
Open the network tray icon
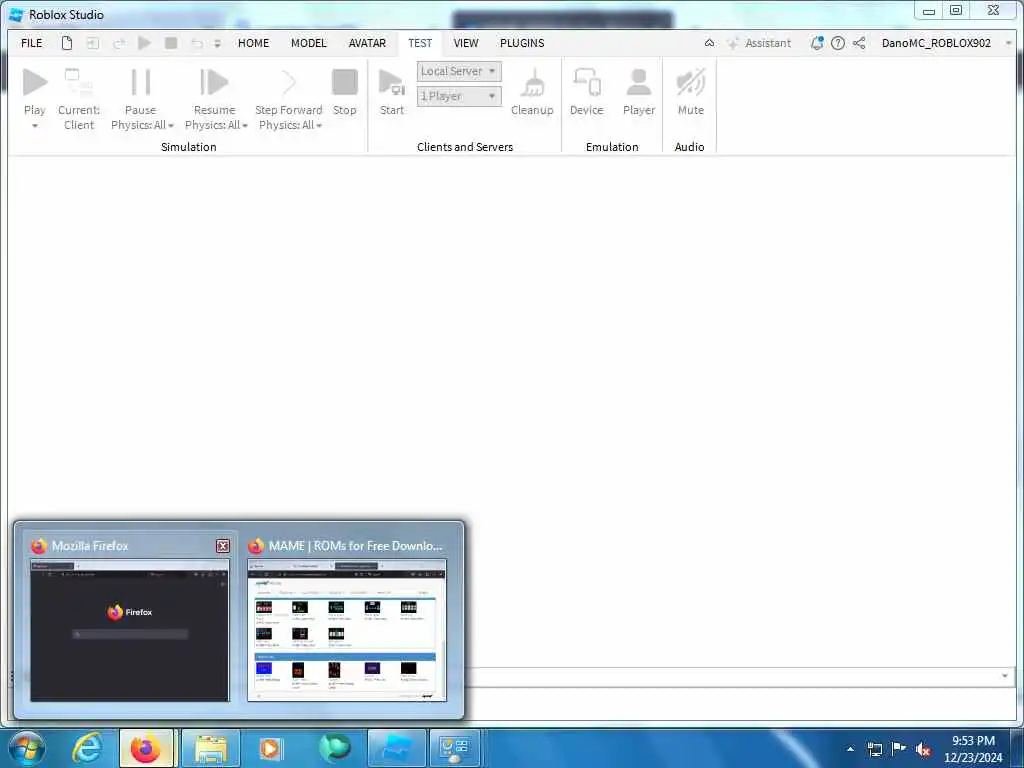[874, 750]
